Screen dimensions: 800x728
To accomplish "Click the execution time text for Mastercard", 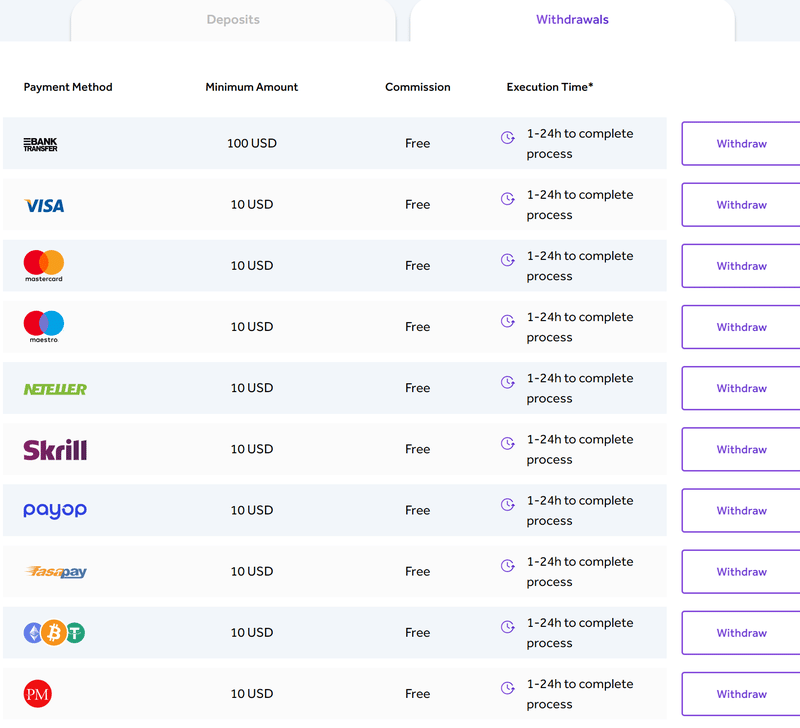I will 580,266.
